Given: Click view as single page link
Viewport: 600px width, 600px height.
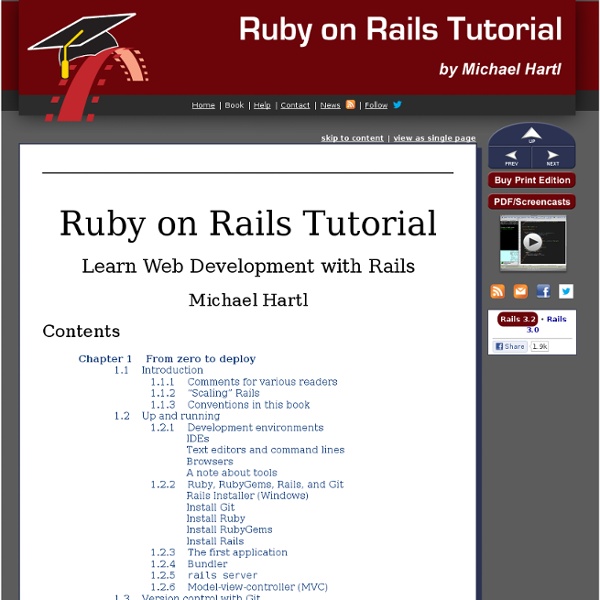Looking at the screenshot, I should 434,138.
